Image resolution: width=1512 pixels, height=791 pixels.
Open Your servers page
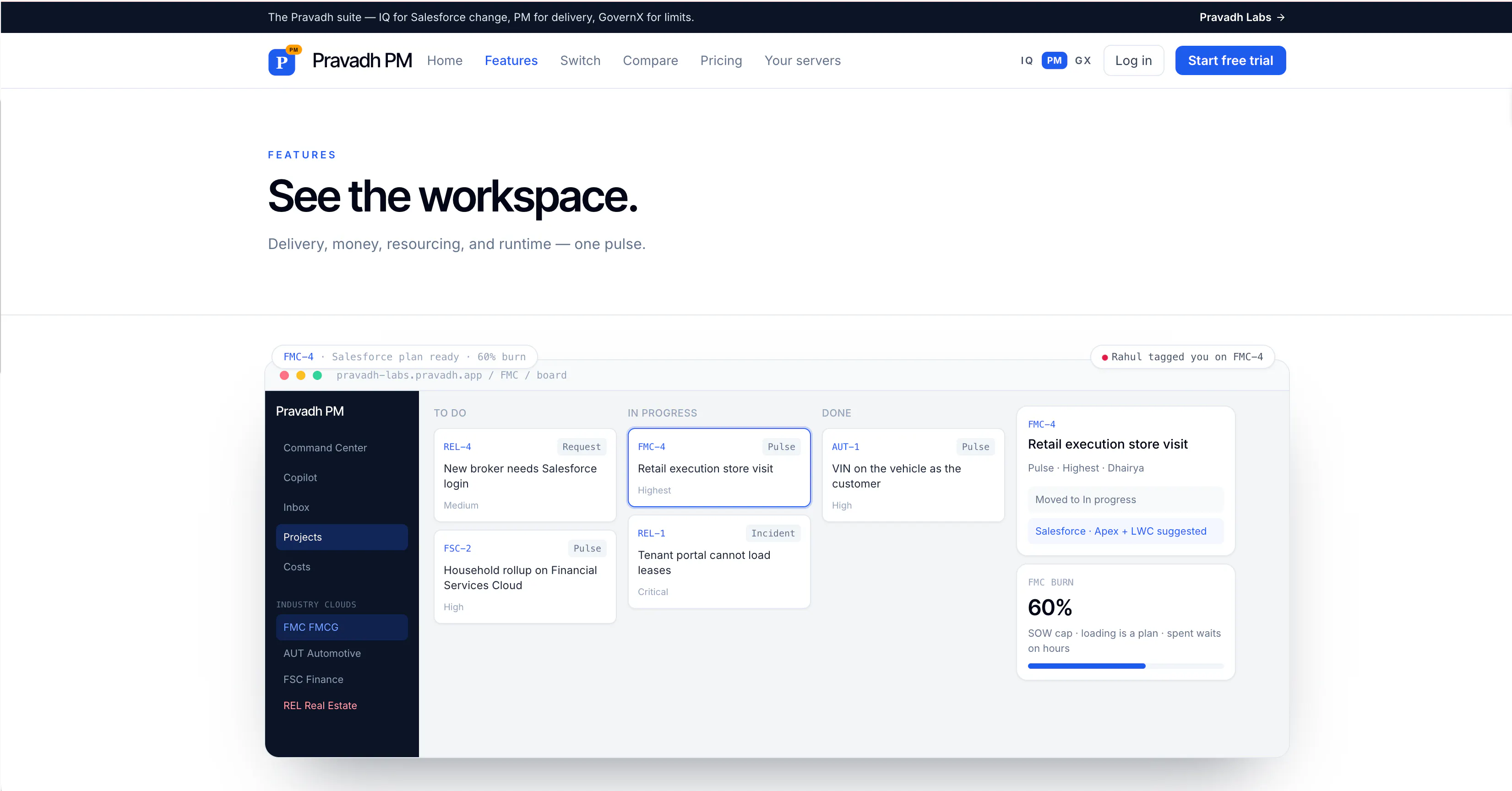click(802, 60)
